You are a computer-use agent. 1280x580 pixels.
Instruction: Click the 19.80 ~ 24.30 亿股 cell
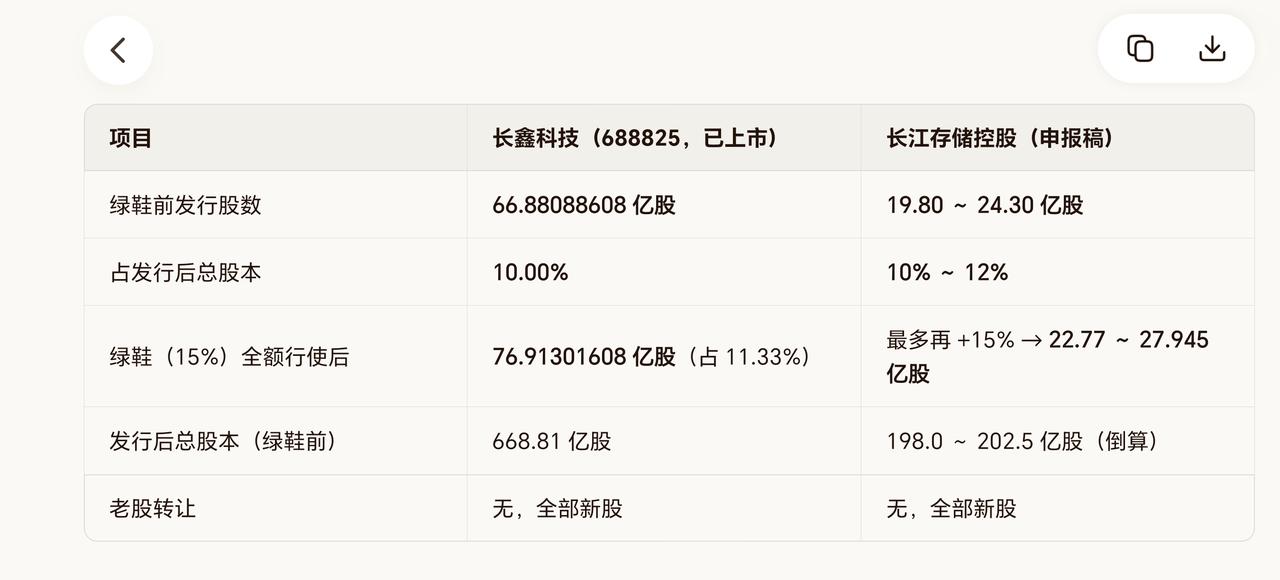click(x=985, y=205)
